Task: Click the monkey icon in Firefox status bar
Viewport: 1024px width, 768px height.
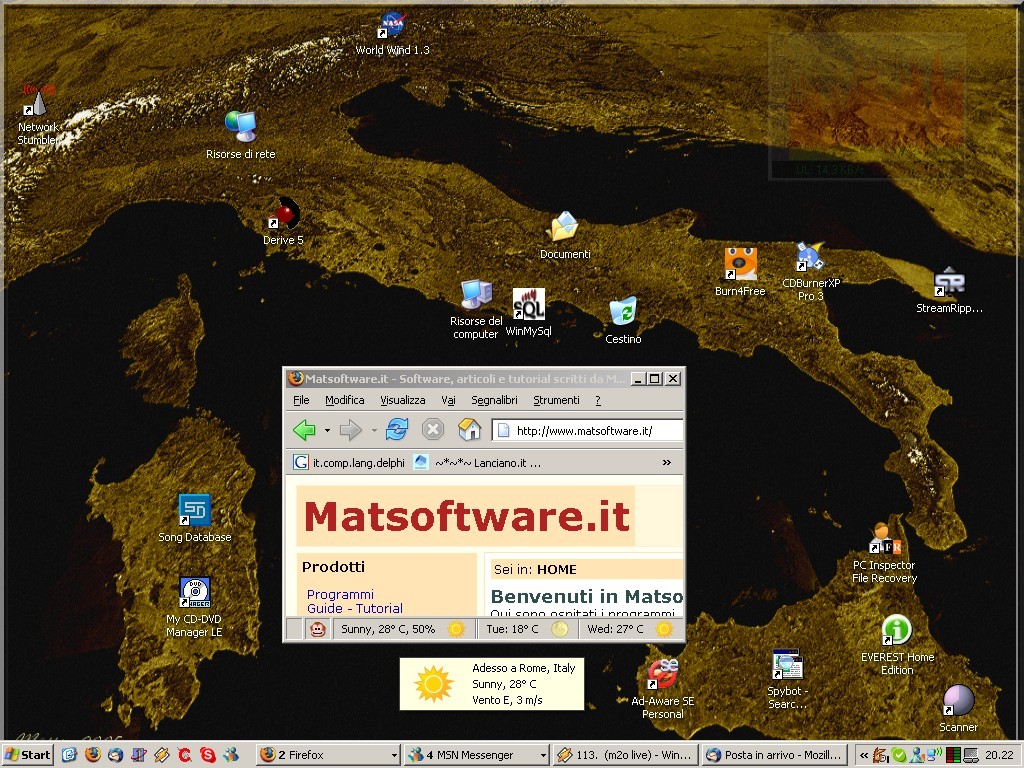Action: (317, 629)
